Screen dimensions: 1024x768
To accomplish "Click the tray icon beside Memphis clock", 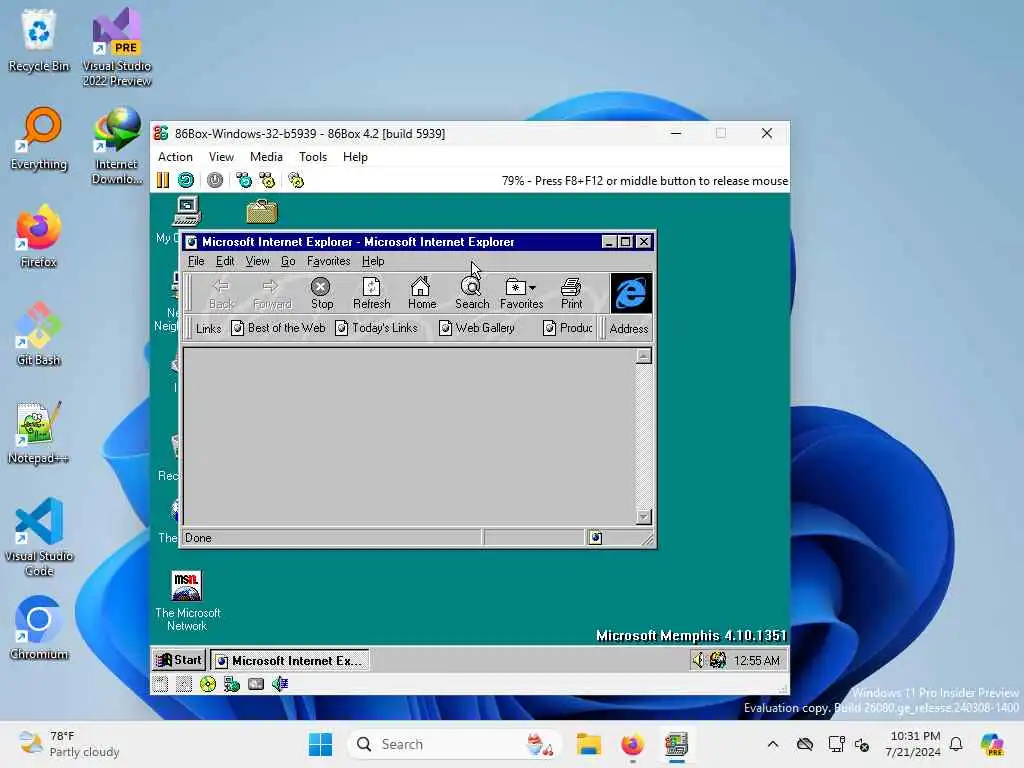I will [x=718, y=660].
